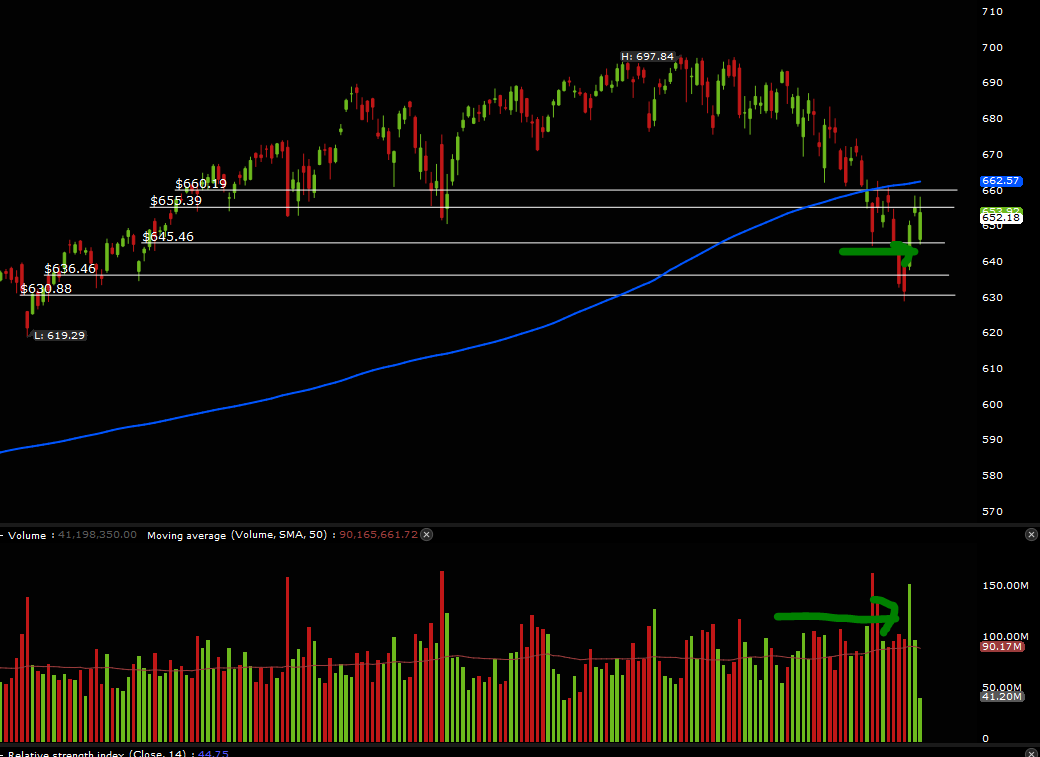This screenshot has width=1040, height=757.
Task: Click the gray 41.20M volume tag
Action: [x=1001, y=697]
